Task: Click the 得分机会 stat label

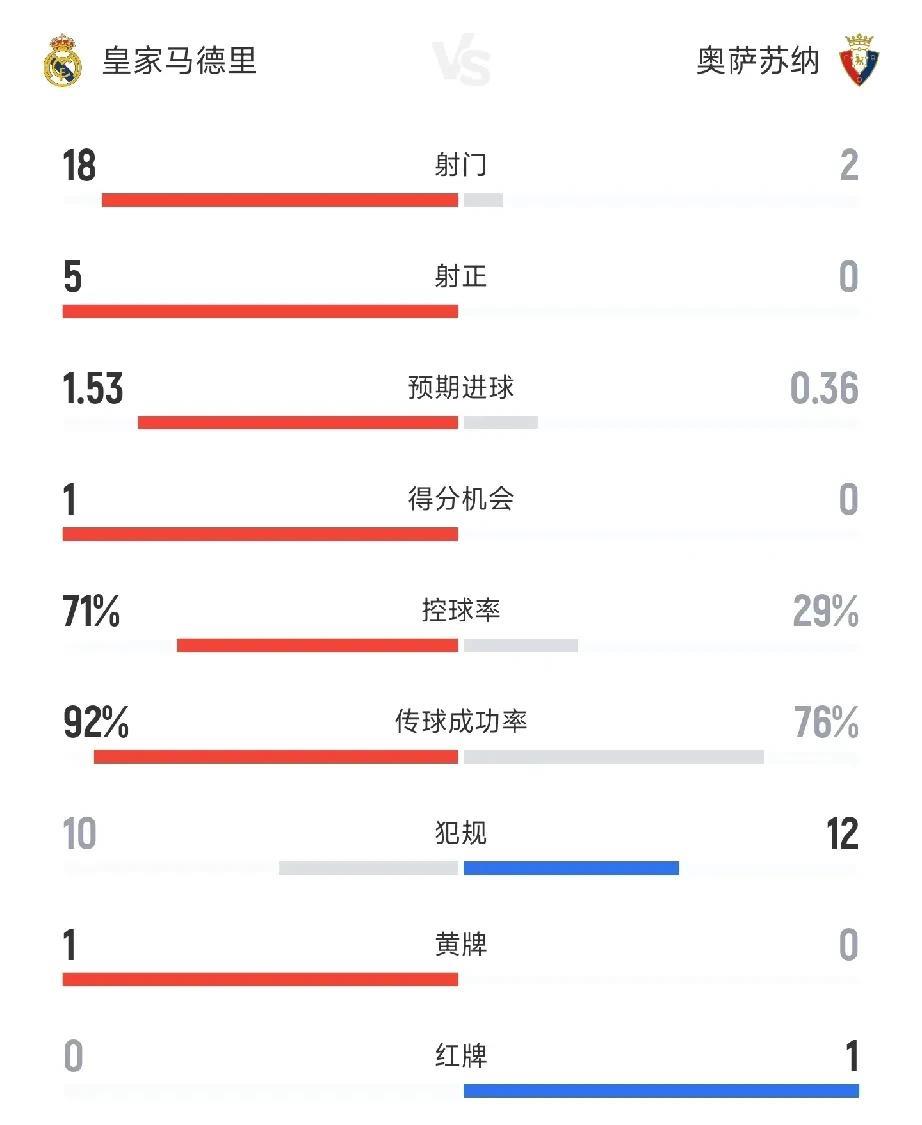Action: [461, 499]
